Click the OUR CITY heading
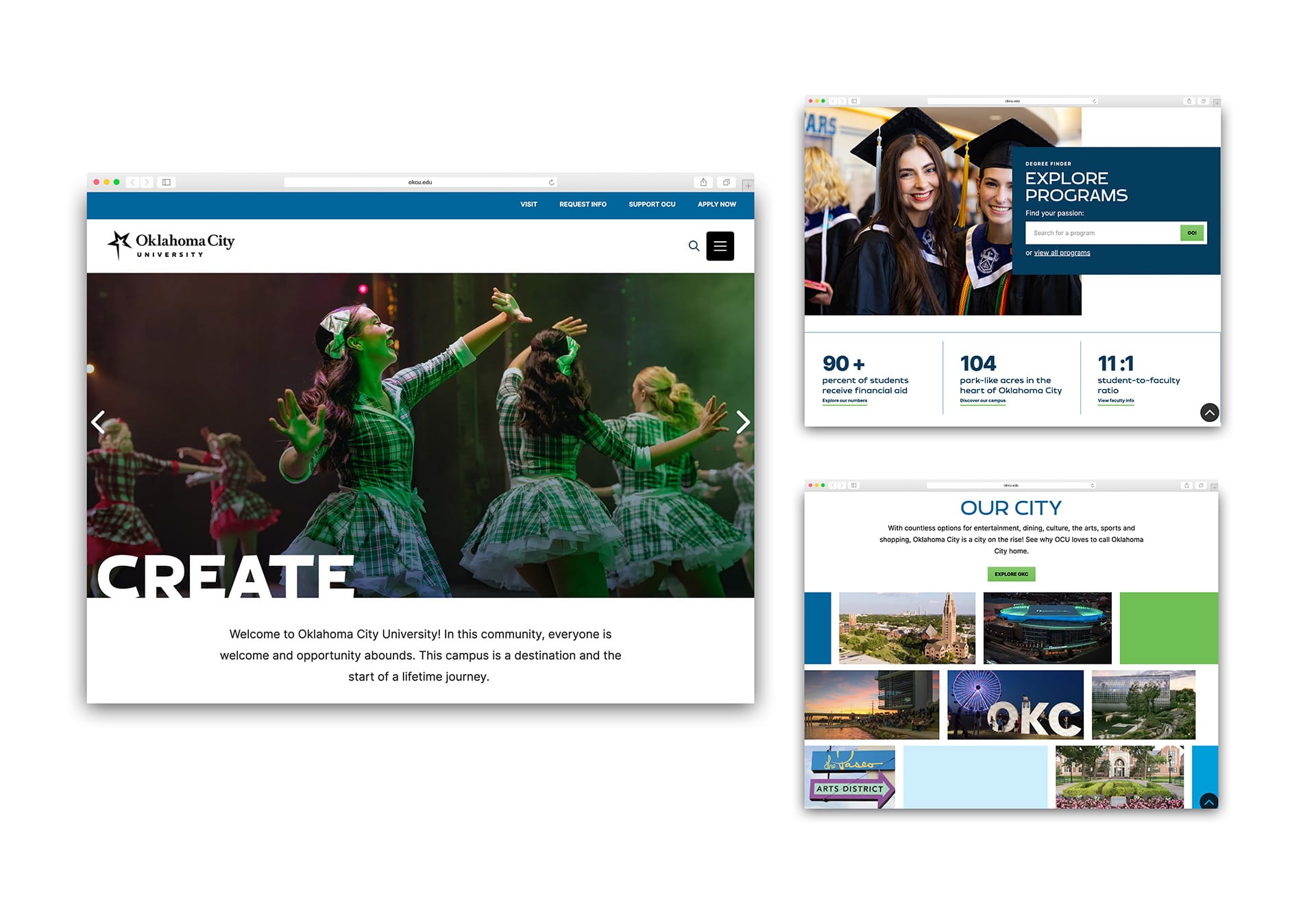 [1011, 508]
